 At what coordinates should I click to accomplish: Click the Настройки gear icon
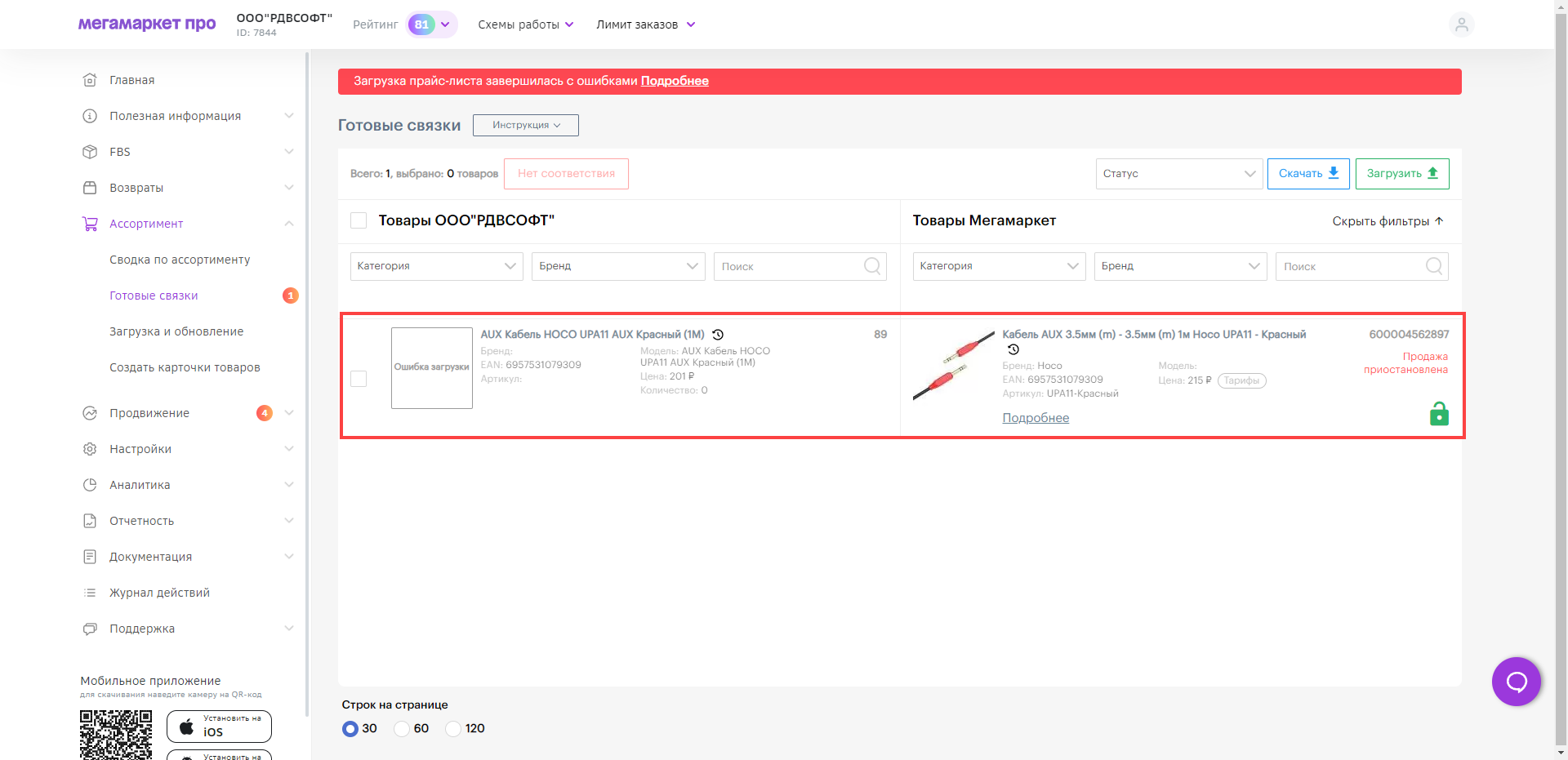pos(90,449)
